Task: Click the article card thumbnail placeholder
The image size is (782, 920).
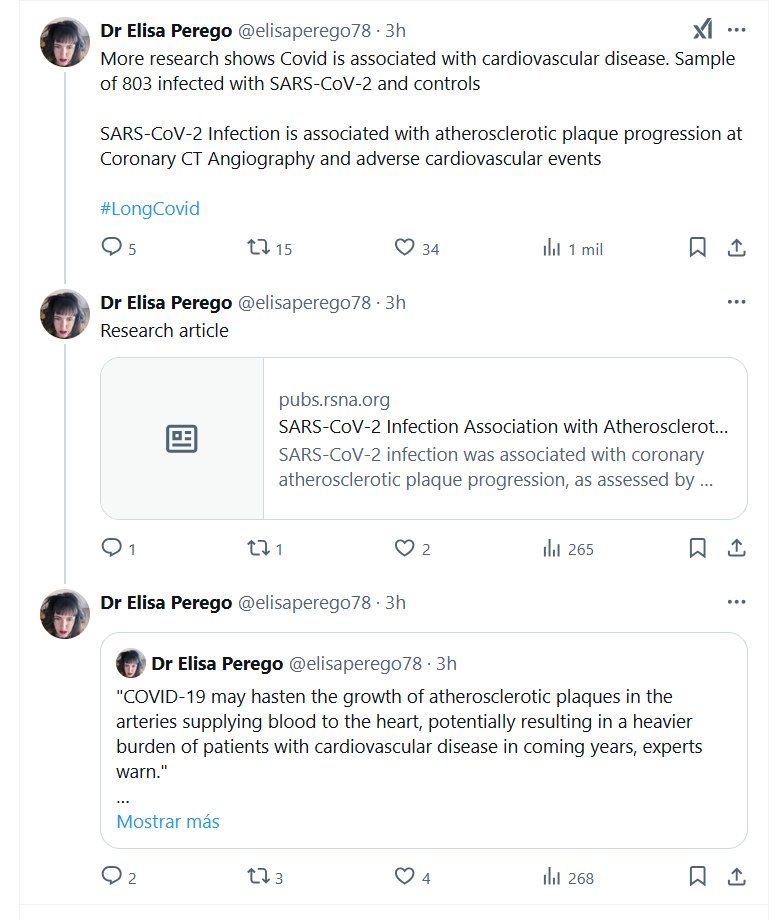Action: coord(182,438)
